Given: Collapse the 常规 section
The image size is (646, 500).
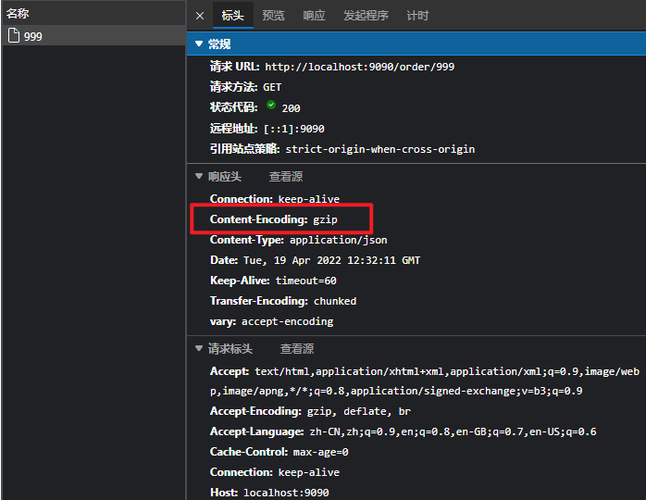Looking at the screenshot, I should pyautogui.click(x=199, y=44).
